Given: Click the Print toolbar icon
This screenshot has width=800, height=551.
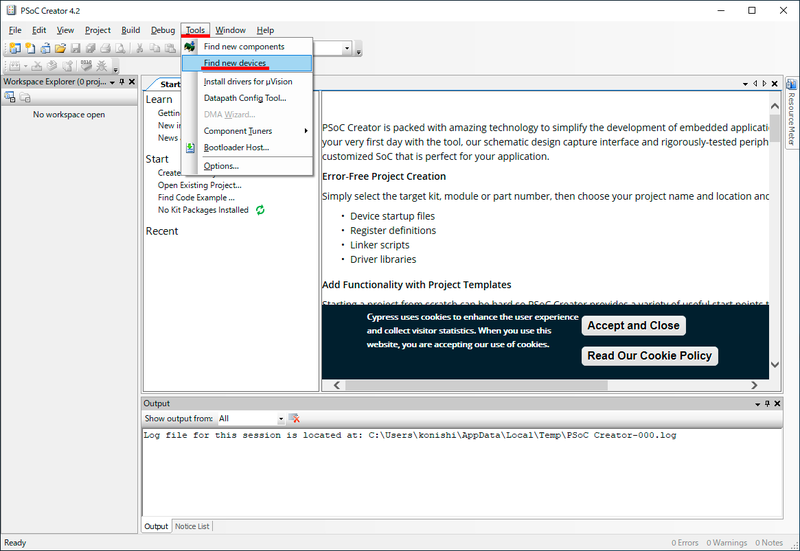Looking at the screenshot, I should click(x=105, y=48).
